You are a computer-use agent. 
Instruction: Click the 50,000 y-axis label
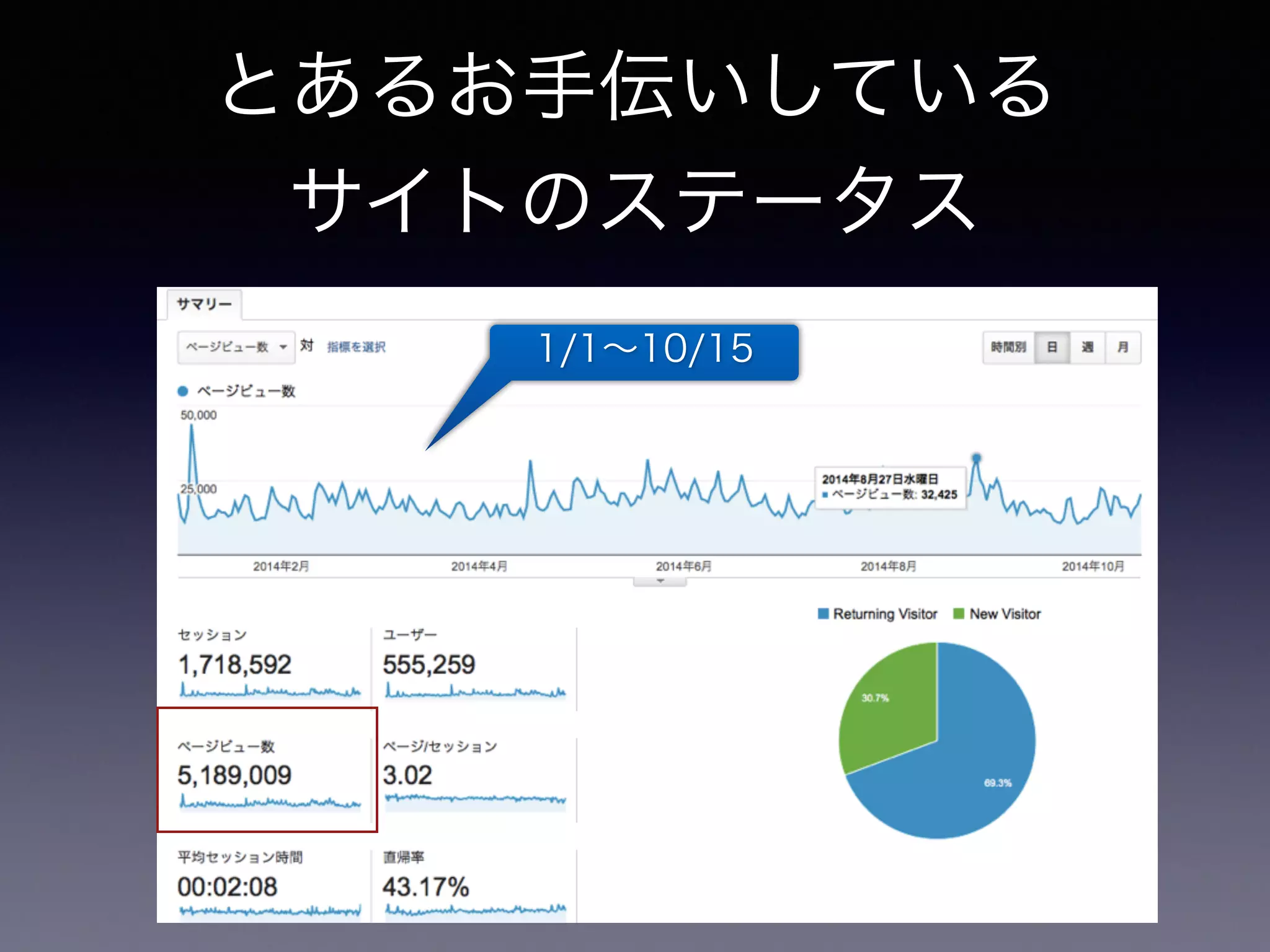pyautogui.click(x=198, y=415)
